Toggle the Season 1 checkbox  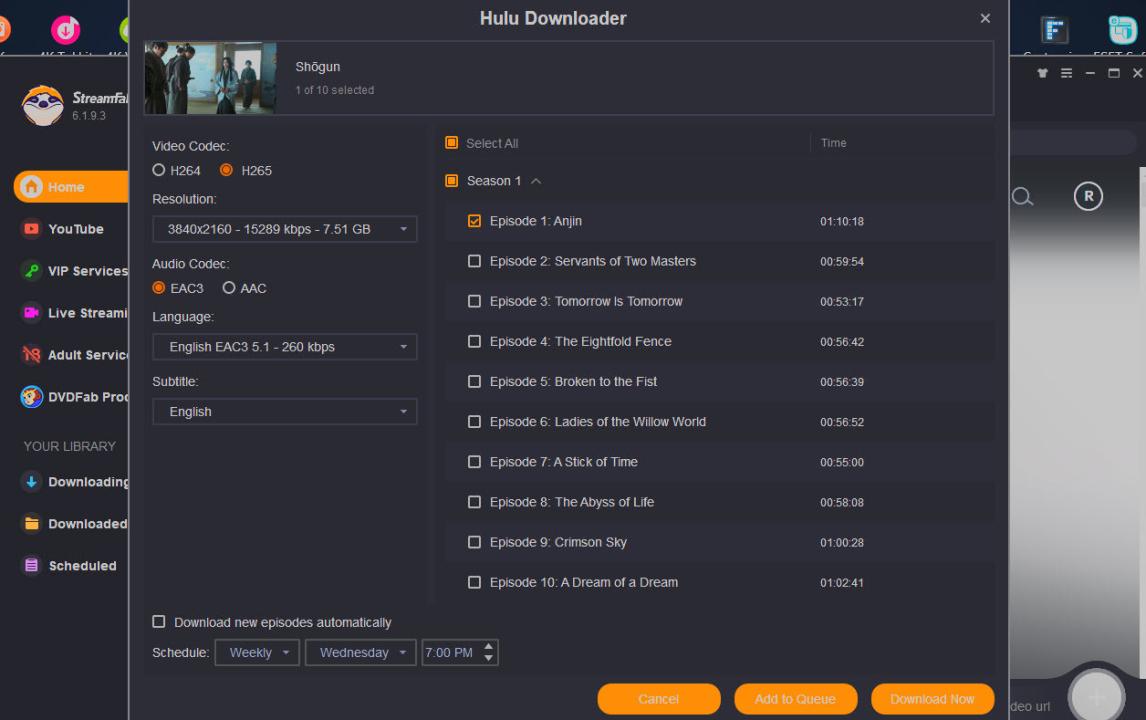(452, 181)
